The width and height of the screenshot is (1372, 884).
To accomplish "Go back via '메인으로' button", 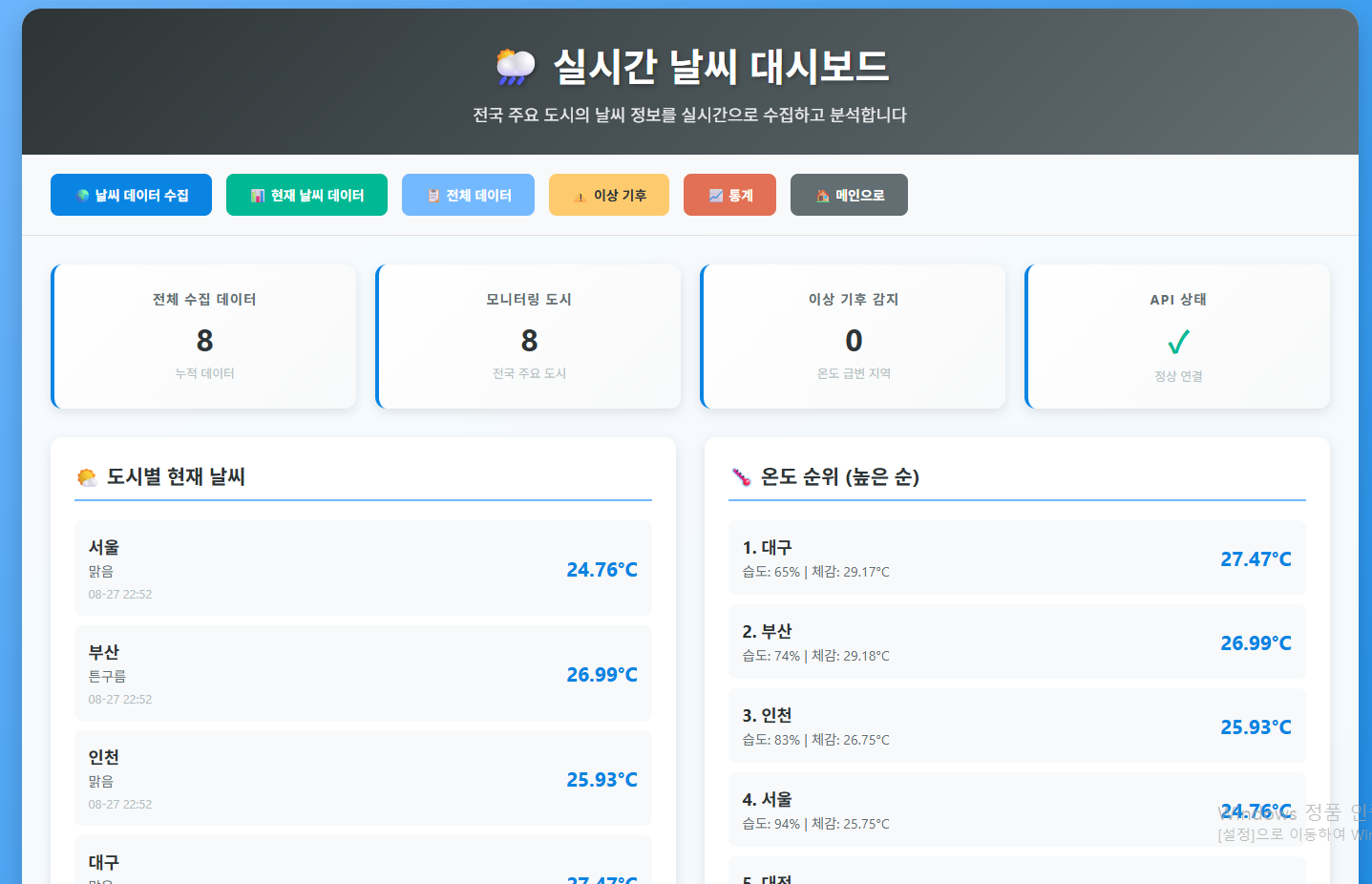I will pyautogui.click(x=849, y=195).
